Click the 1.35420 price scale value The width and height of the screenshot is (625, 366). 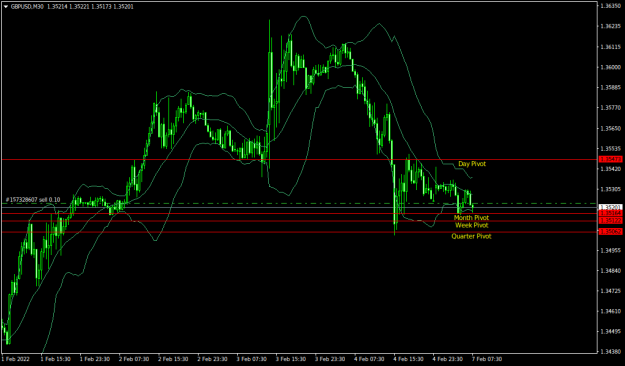point(611,169)
